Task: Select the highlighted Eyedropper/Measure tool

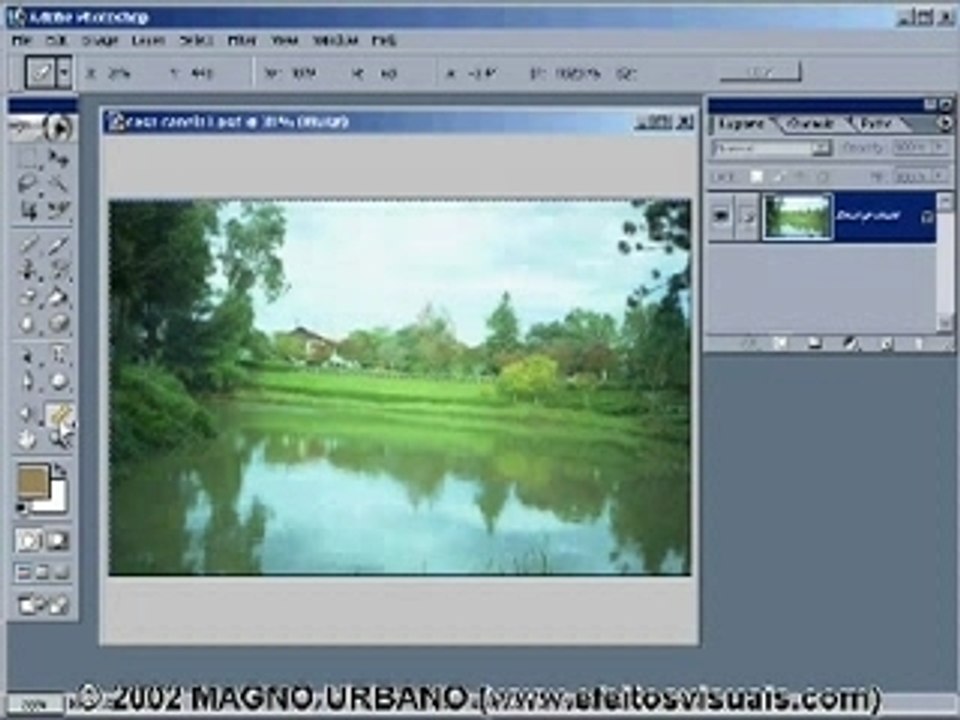Action: [59, 414]
